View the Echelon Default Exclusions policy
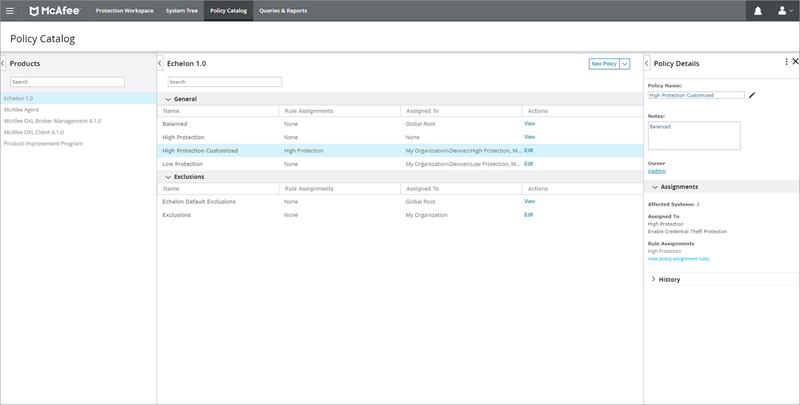The height and width of the screenshot is (405, 800). [x=530, y=201]
